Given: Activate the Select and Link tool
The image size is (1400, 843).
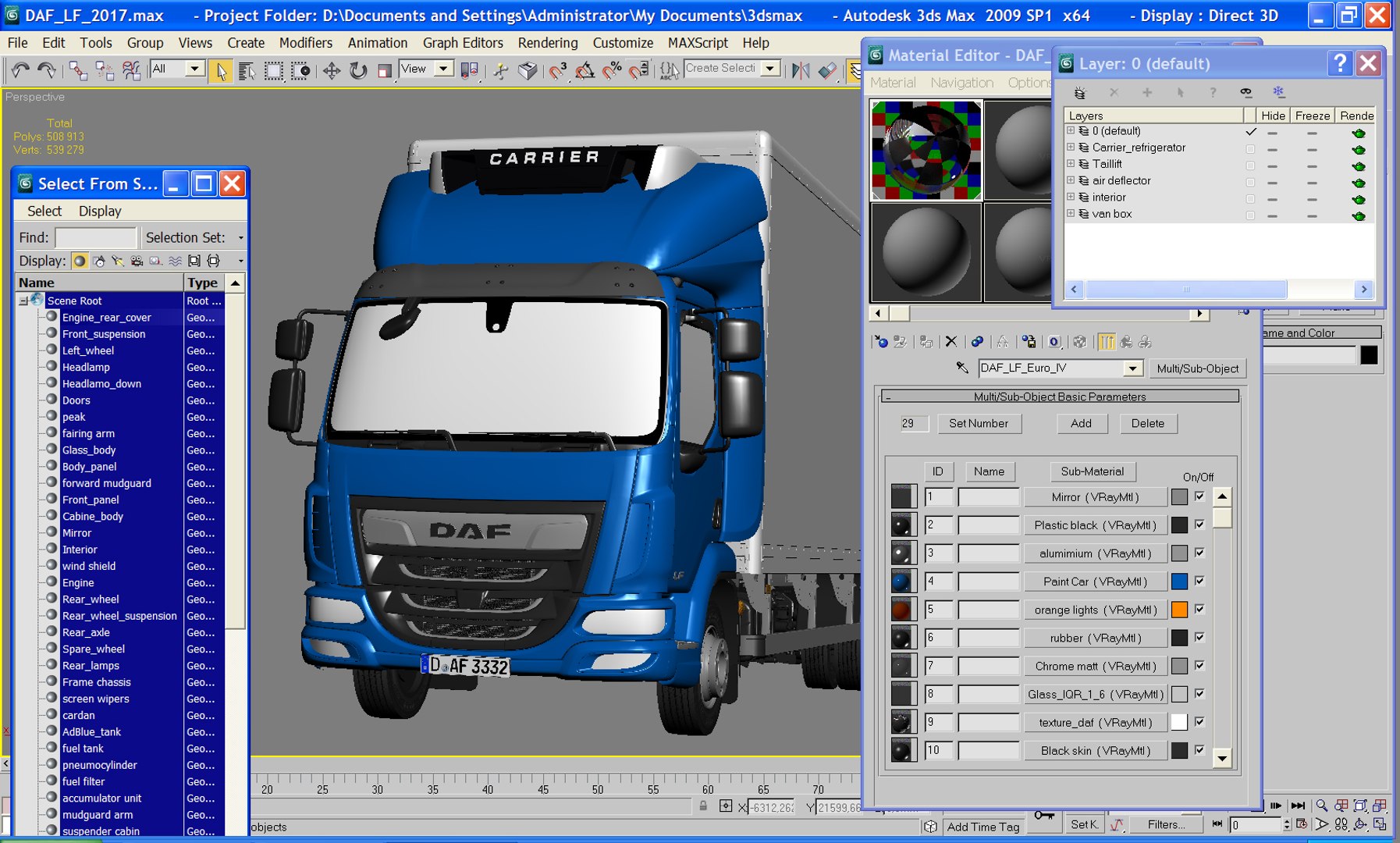Looking at the screenshot, I should pyautogui.click(x=78, y=70).
